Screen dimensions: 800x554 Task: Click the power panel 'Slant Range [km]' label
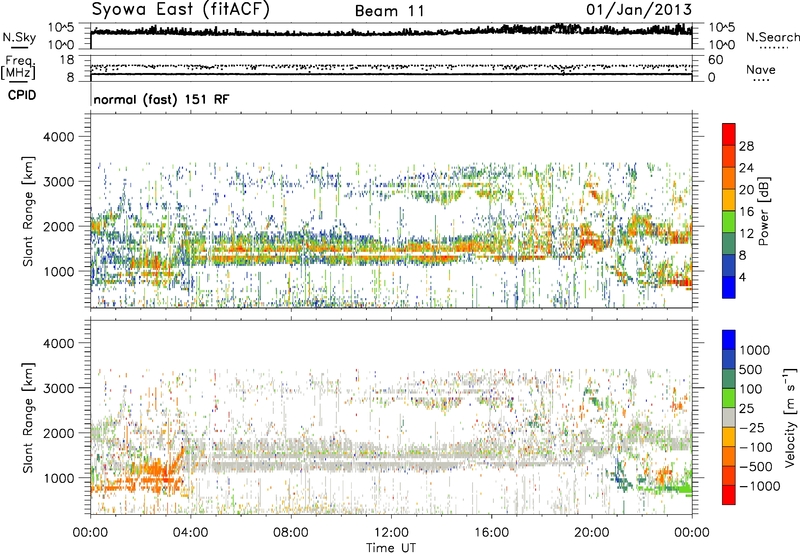28,211
